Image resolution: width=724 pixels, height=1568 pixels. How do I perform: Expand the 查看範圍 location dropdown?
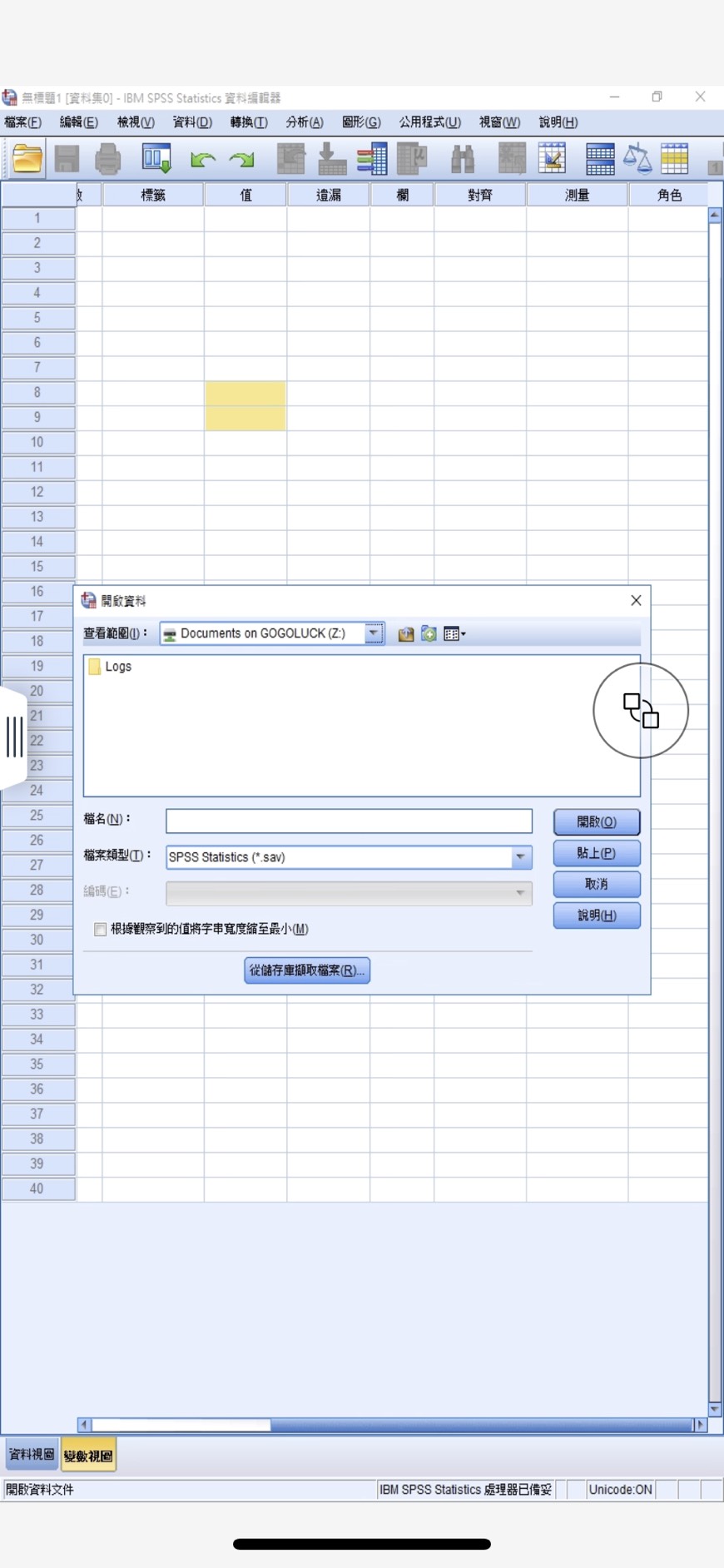pyautogui.click(x=374, y=633)
